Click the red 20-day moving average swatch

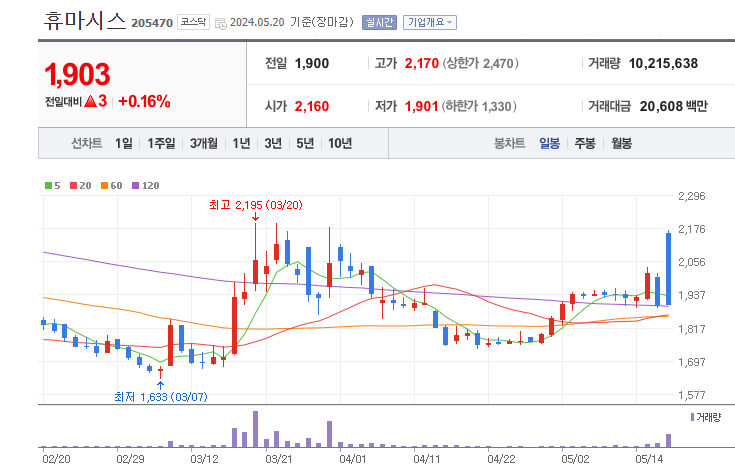pos(73,186)
